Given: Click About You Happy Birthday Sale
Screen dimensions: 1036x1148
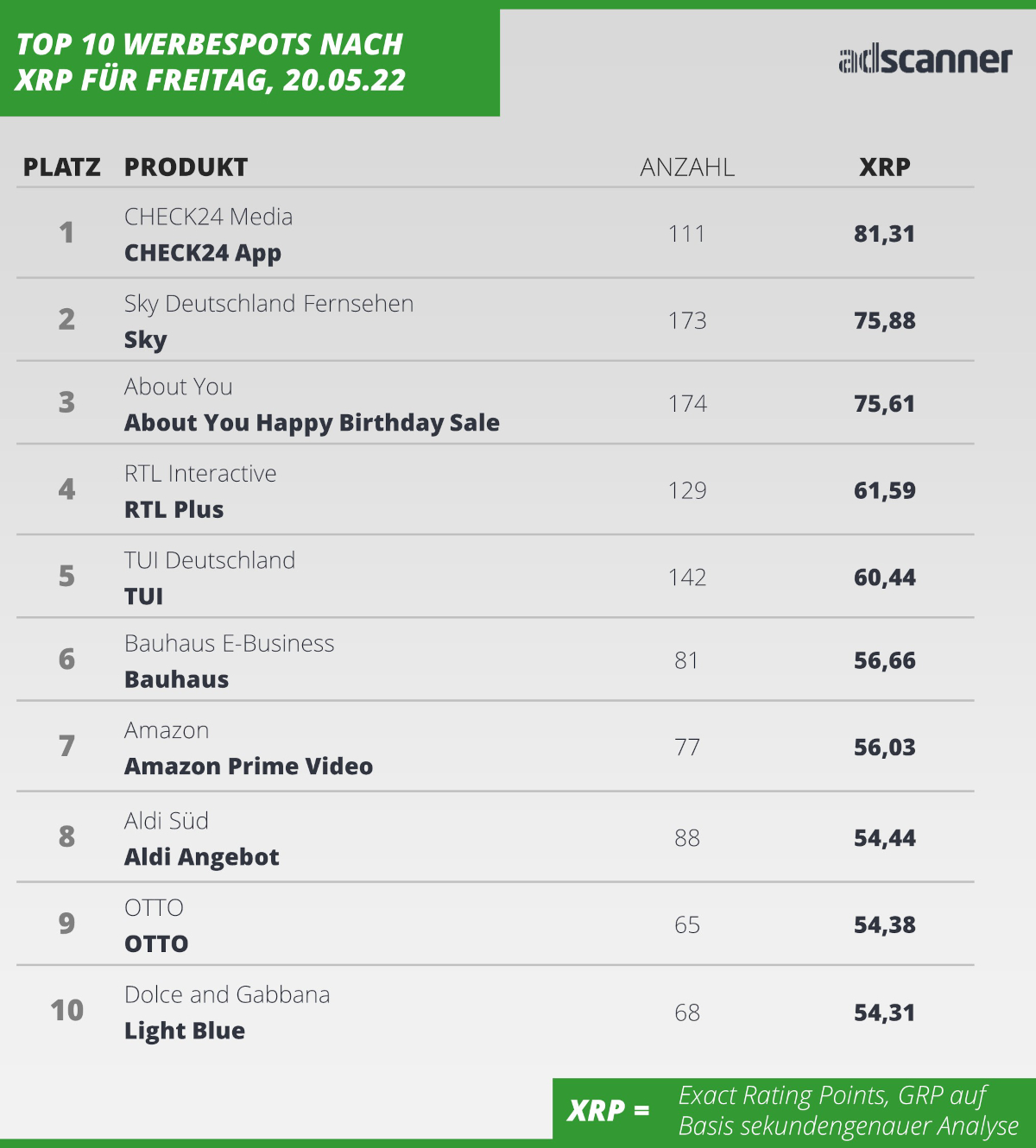Looking at the screenshot, I should click(312, 423).
